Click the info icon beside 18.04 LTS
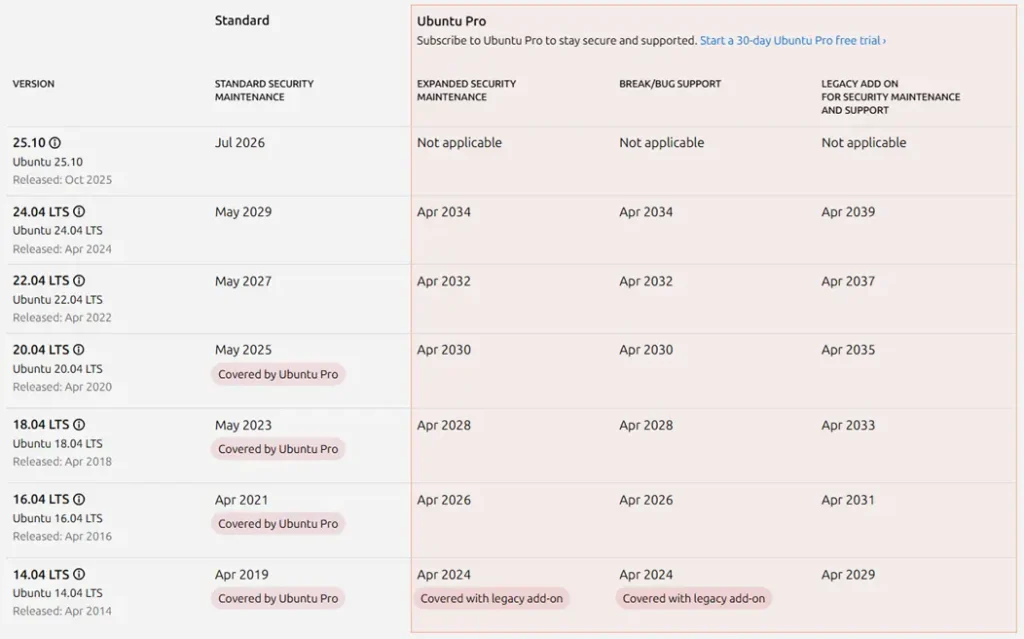Image resolution: width=1024 pixels, height=639 pixels. (x=79, y=425)
